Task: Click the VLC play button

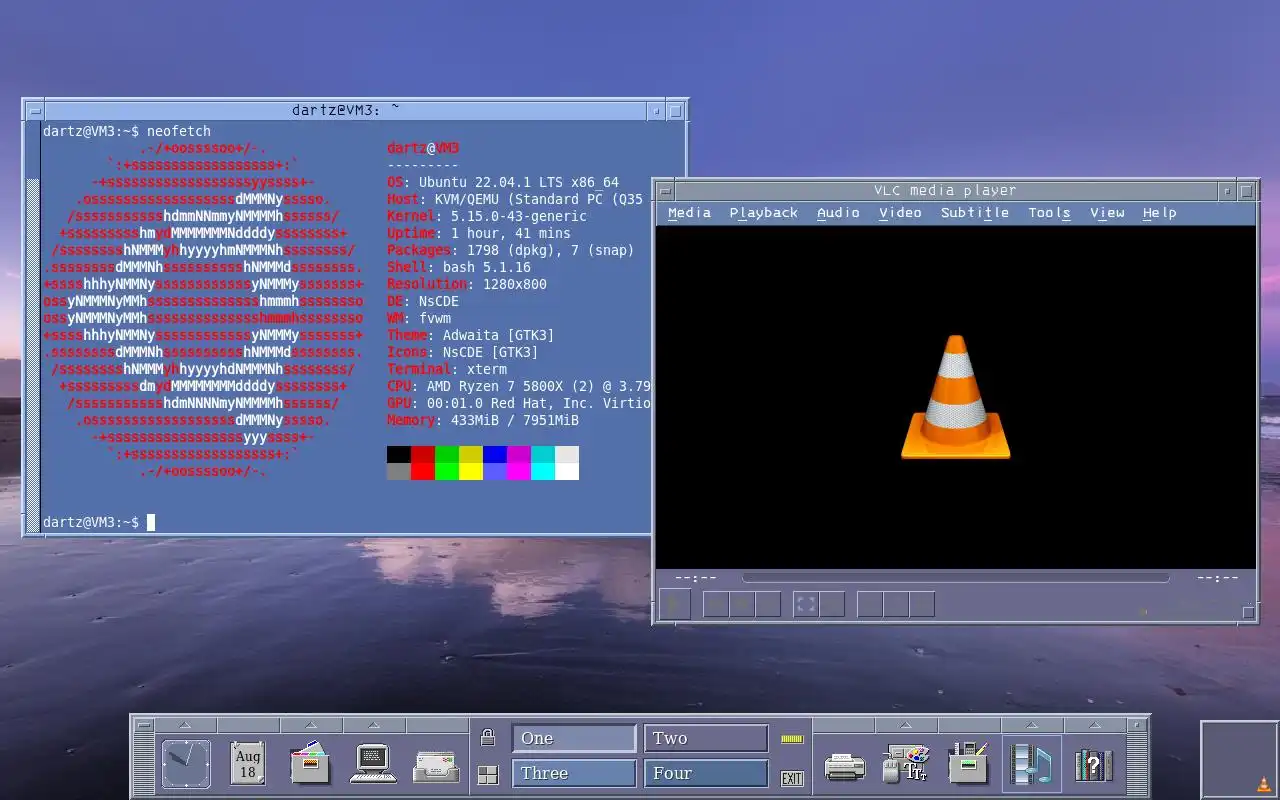Action: [674, 604]
